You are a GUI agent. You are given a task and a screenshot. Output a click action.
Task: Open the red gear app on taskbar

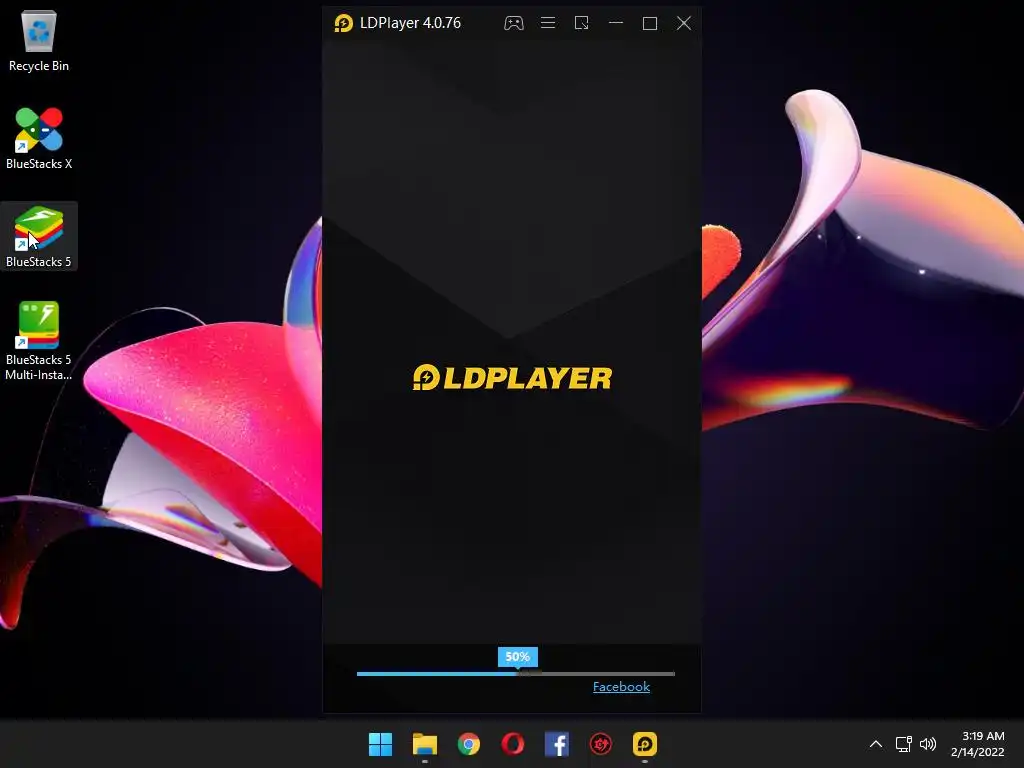[x=601, y=744]
